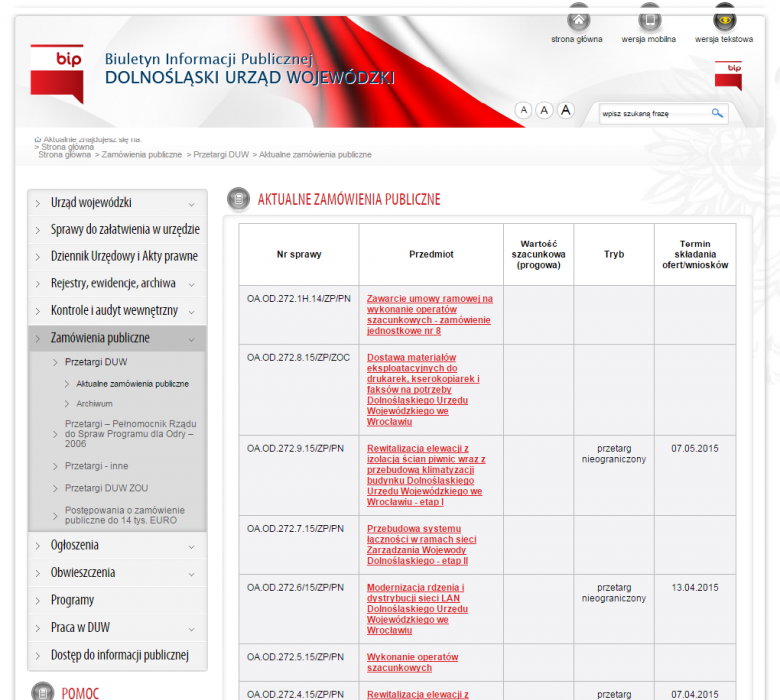Select the largest font size A

[x=566, y=110]
